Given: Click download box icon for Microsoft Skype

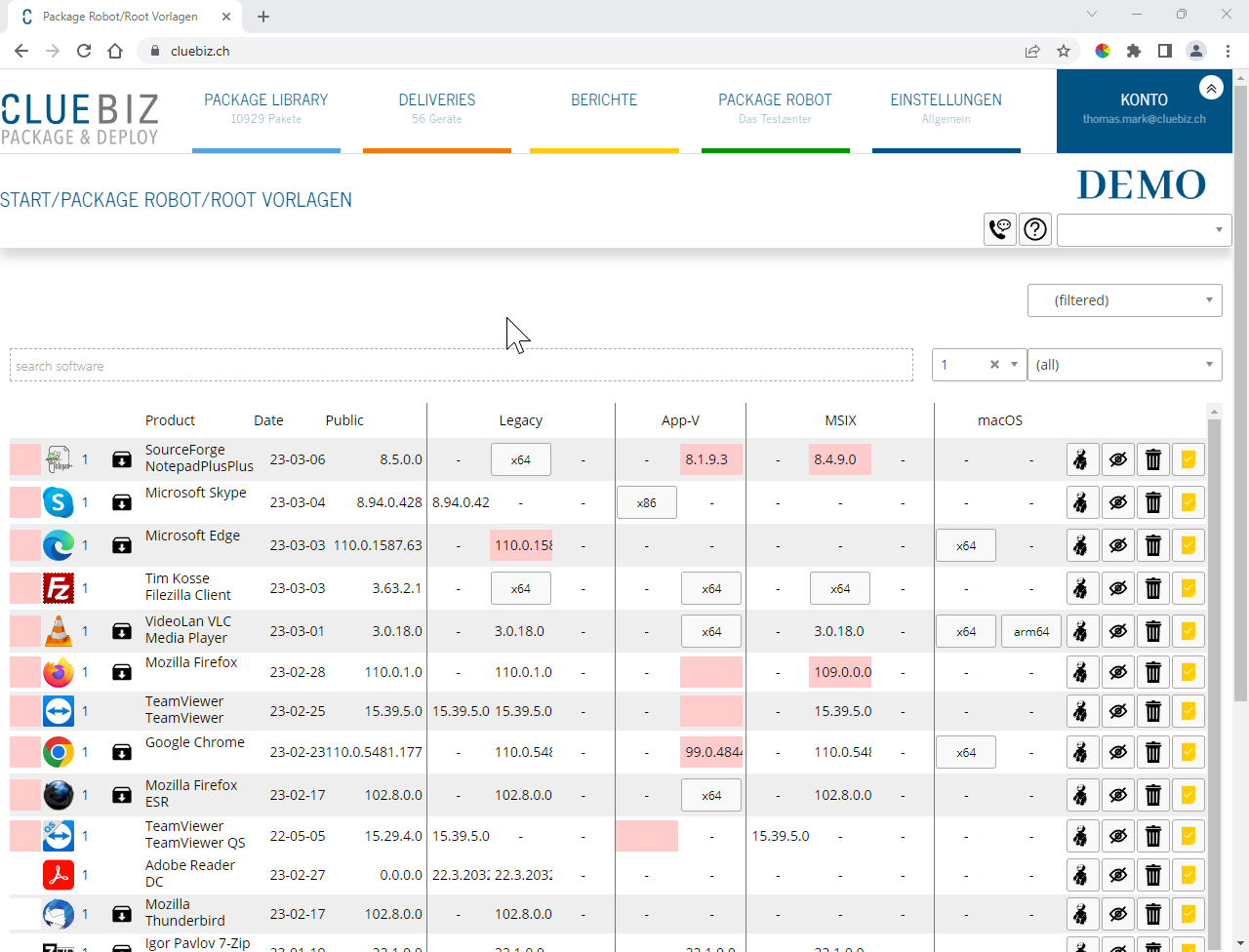Looking at the screenshot, I should point(122,502).
